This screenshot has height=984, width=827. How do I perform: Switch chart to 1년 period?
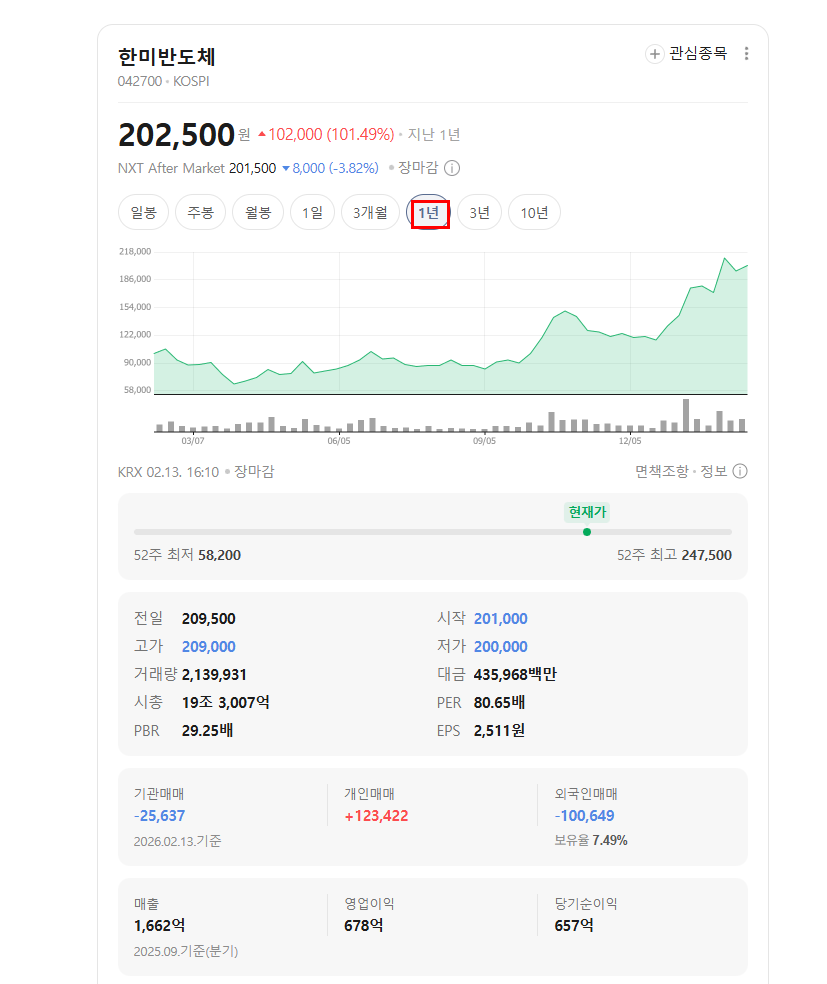429,213
